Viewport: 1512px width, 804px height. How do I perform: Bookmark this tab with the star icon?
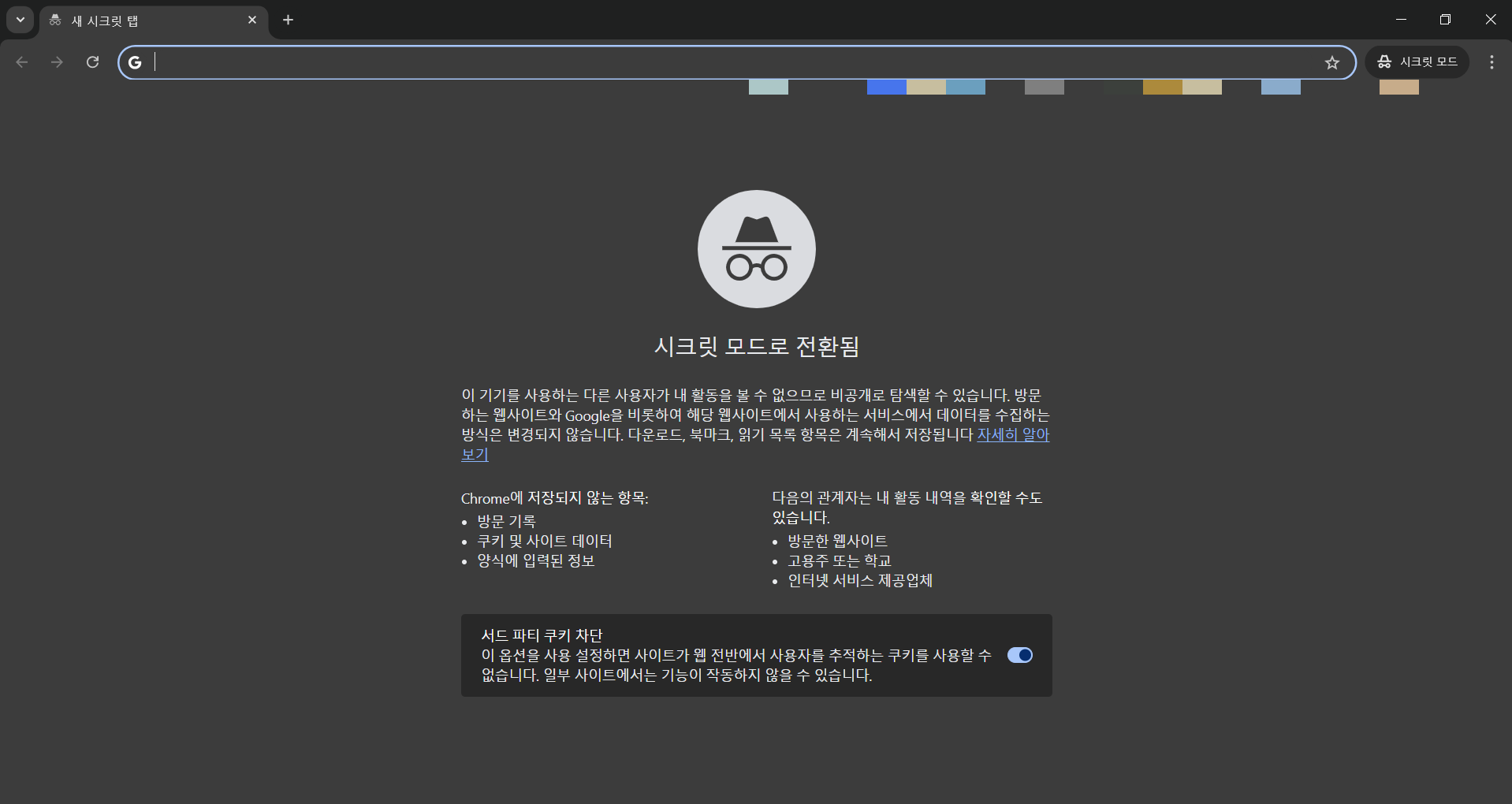1332,62
